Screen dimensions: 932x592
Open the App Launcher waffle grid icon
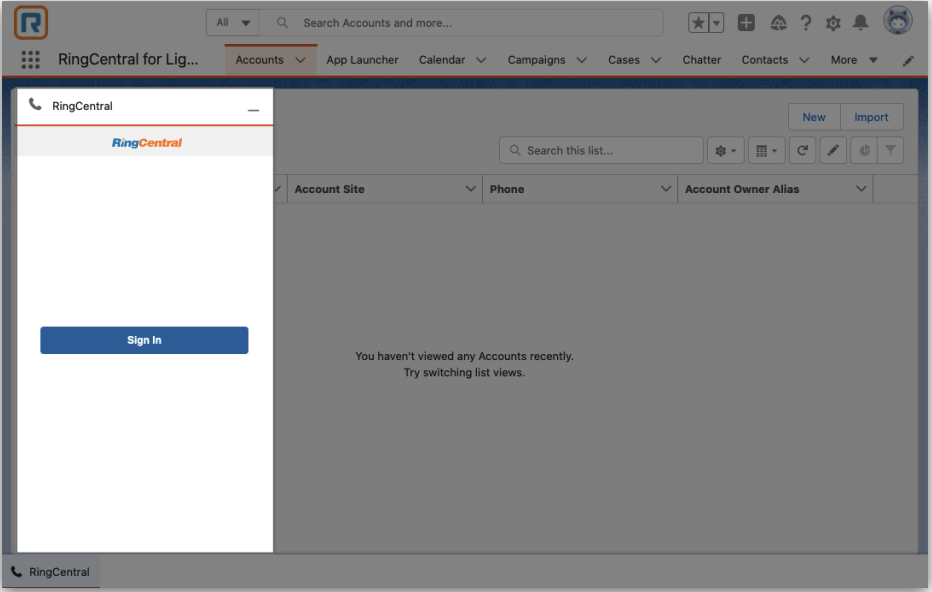tap(30, 59)
